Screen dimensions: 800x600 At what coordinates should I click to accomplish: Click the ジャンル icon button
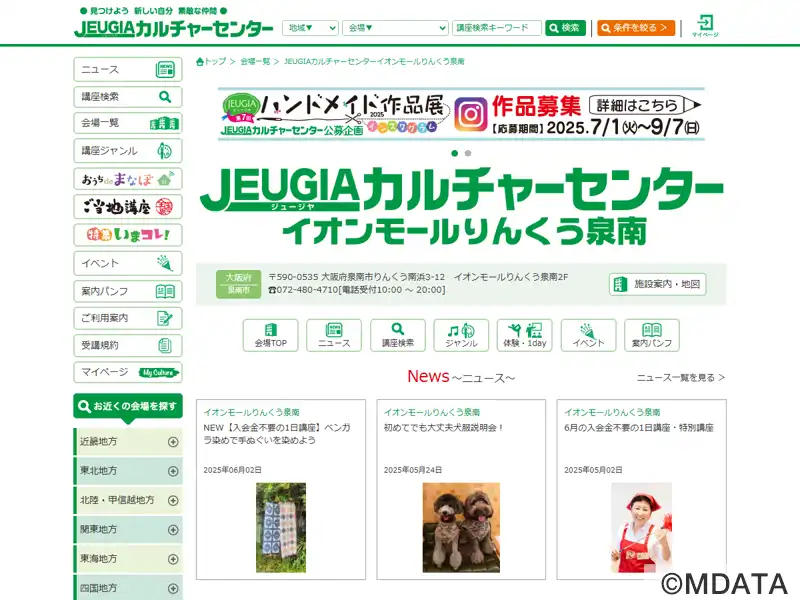coord(461,335)
